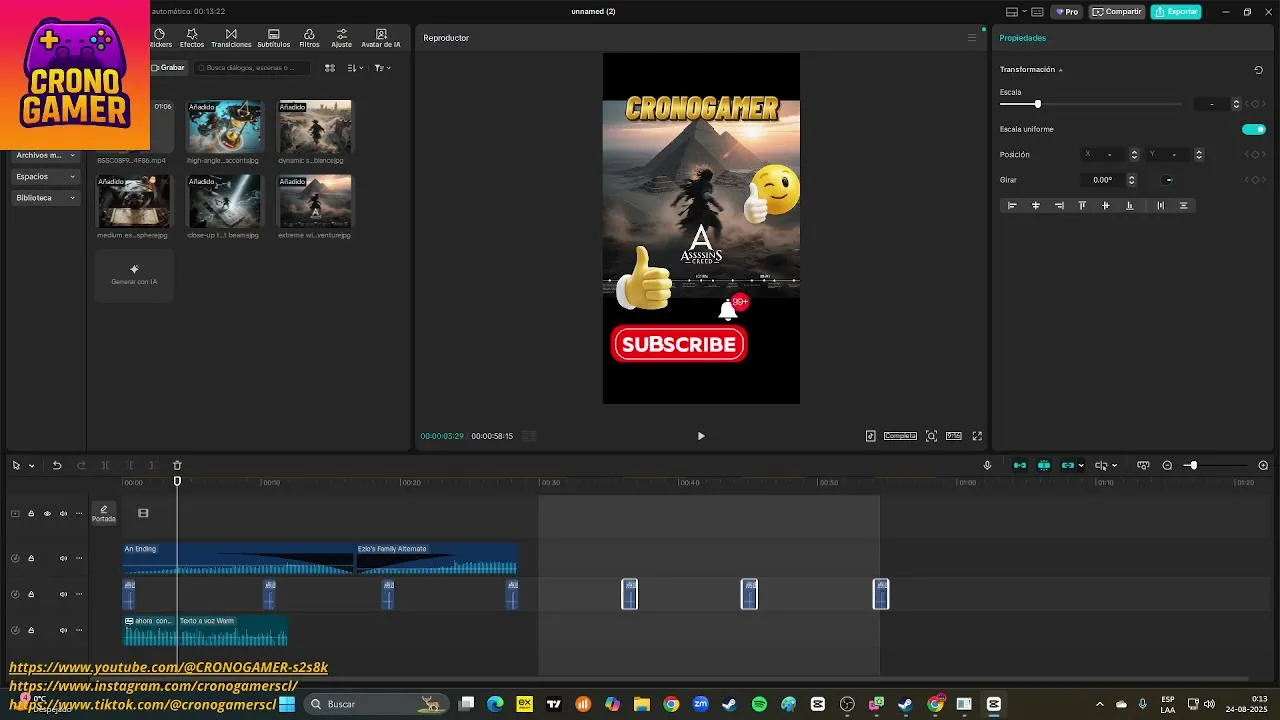
Task: Align selection to horizontal center
Action: (x=1036, y=206)
